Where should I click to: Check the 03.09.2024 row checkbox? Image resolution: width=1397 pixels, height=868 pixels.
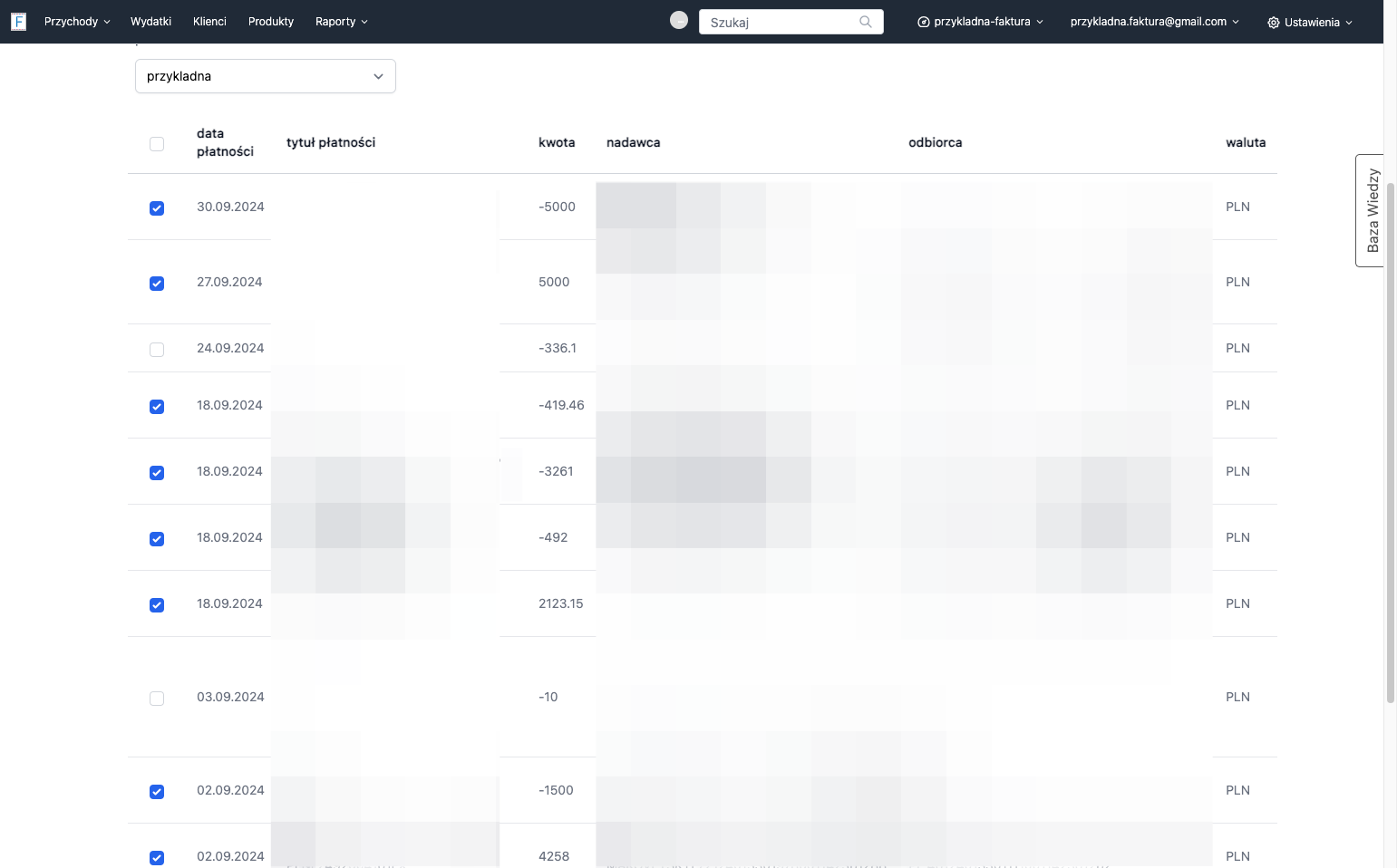tap(157, 699)
